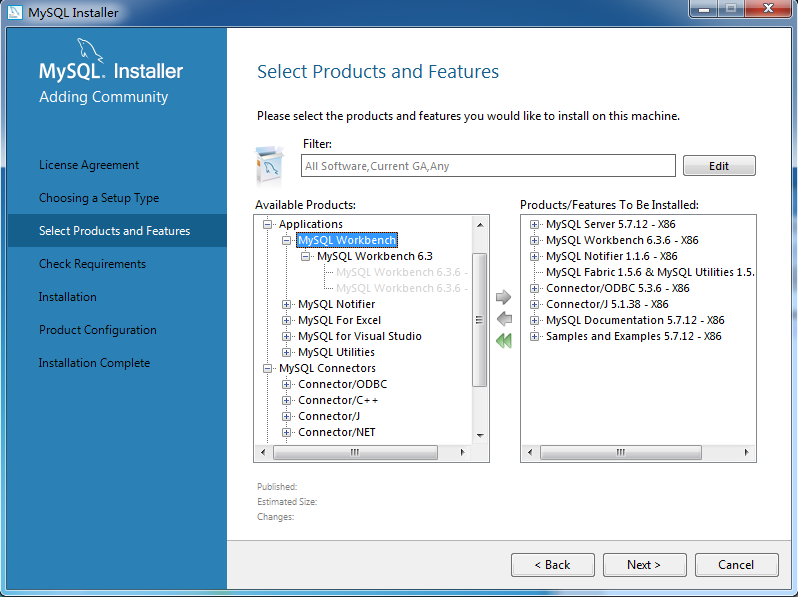Select Connector/NET tree item
The width and height of the screenshot is (798, 597).
pyautogui.click(x=337, y=433)
